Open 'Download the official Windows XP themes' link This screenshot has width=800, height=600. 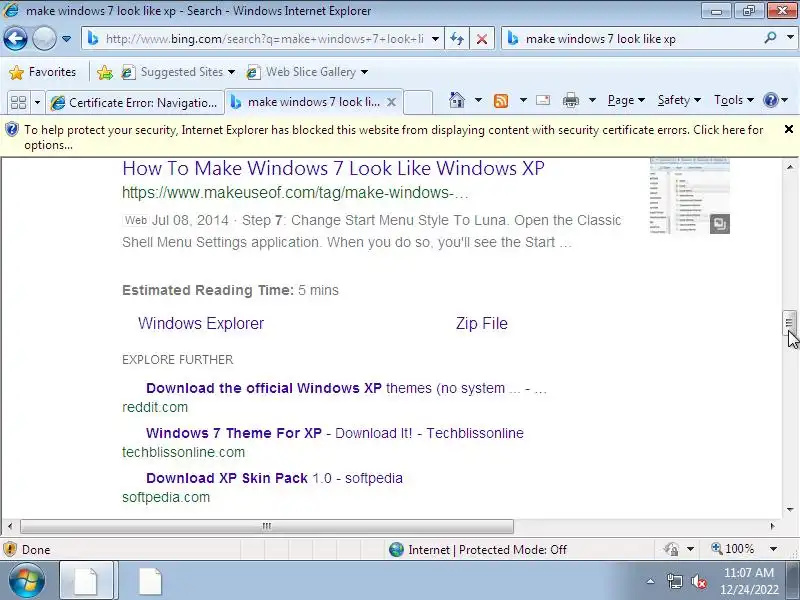coord(346,388)
